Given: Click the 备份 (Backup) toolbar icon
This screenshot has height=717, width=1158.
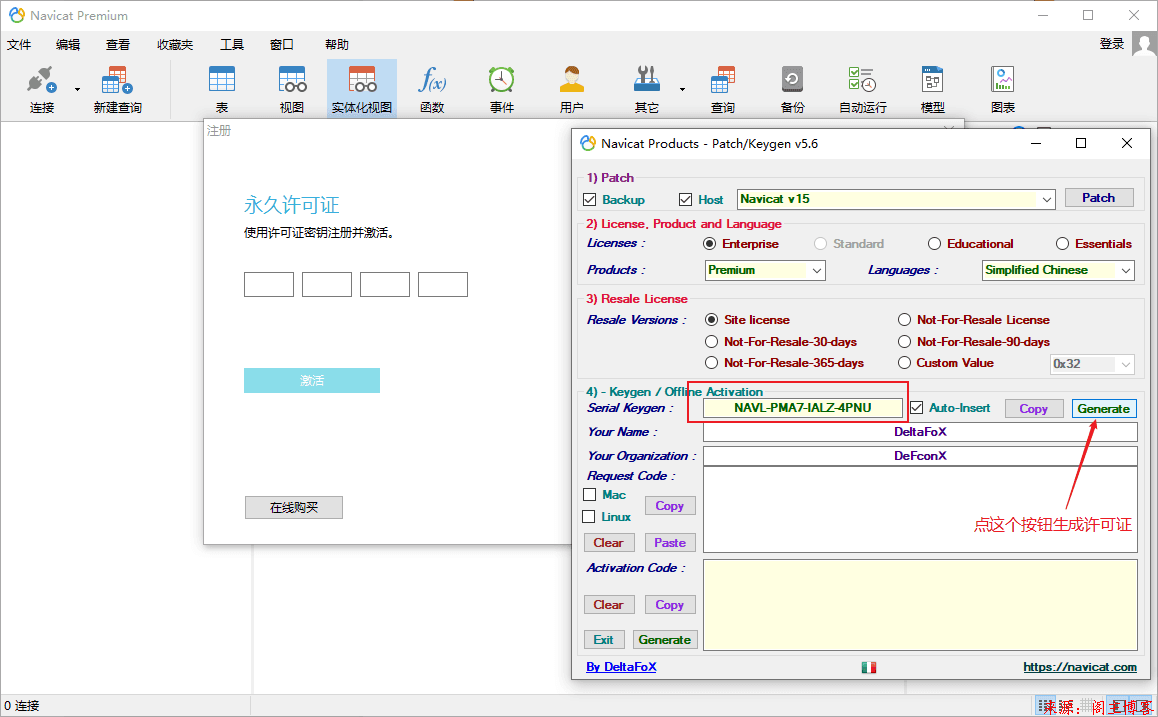Looking at the screenshot, I should [x=792, y=89].
